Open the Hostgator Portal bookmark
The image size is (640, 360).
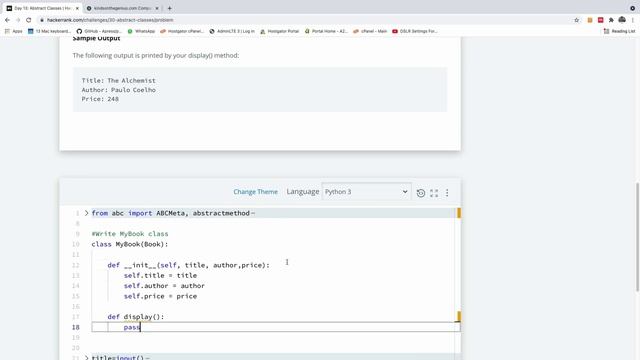coord(280,31)
